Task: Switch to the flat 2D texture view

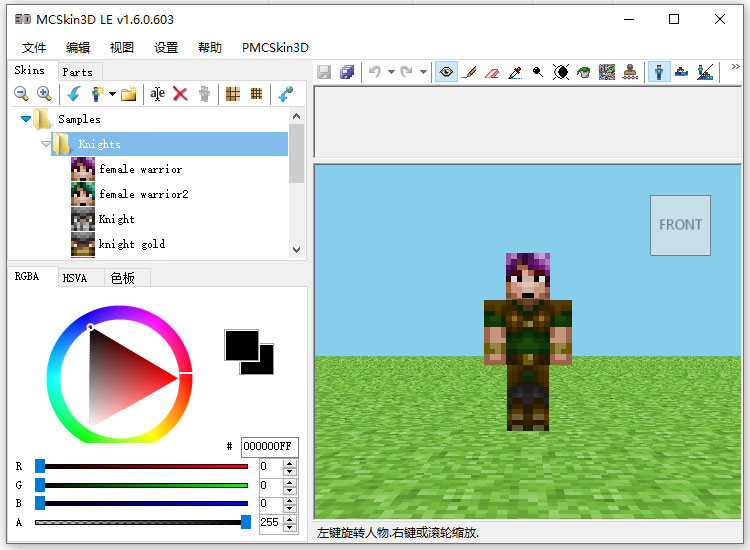Action: [682, 72]
